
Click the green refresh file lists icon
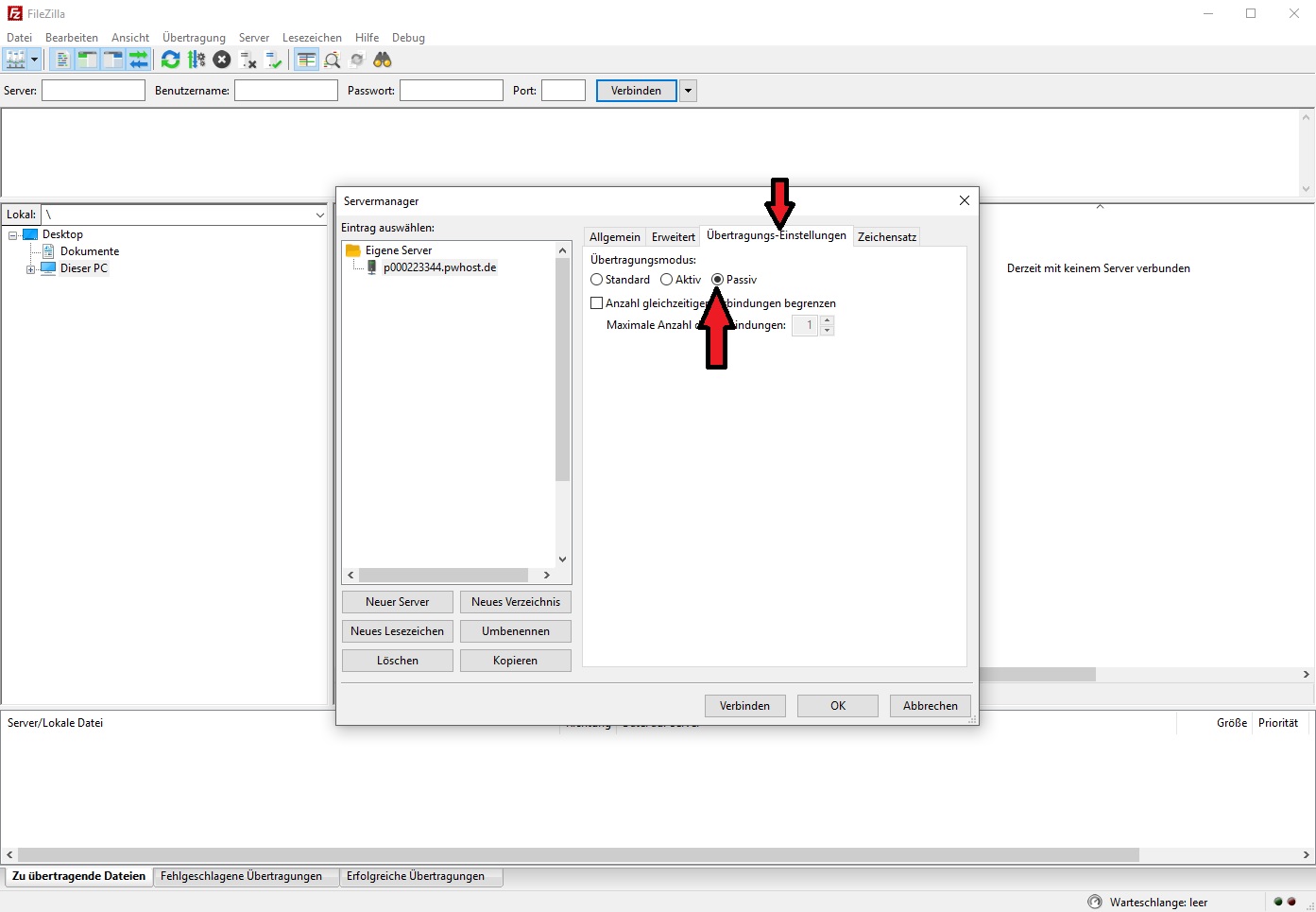[x=170, y=60]
